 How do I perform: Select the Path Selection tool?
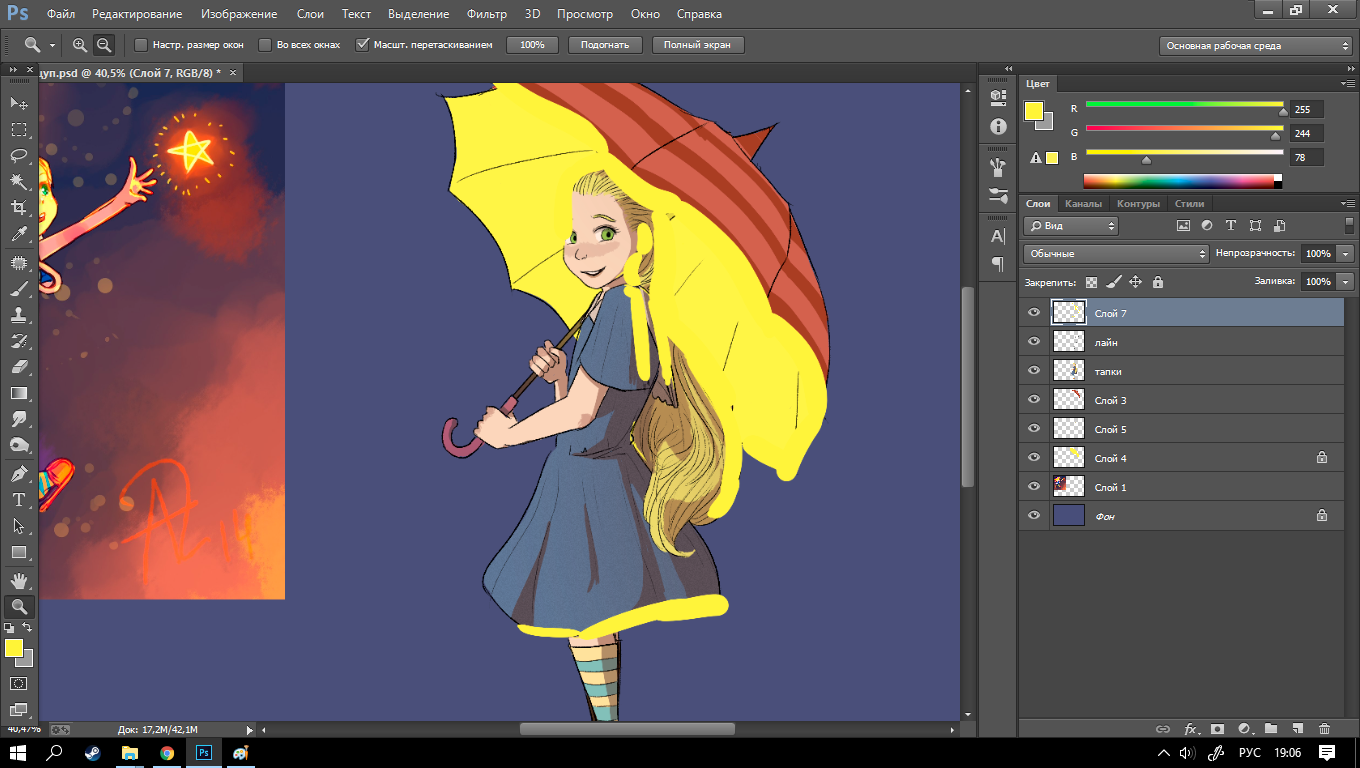(x=19, y=526)
